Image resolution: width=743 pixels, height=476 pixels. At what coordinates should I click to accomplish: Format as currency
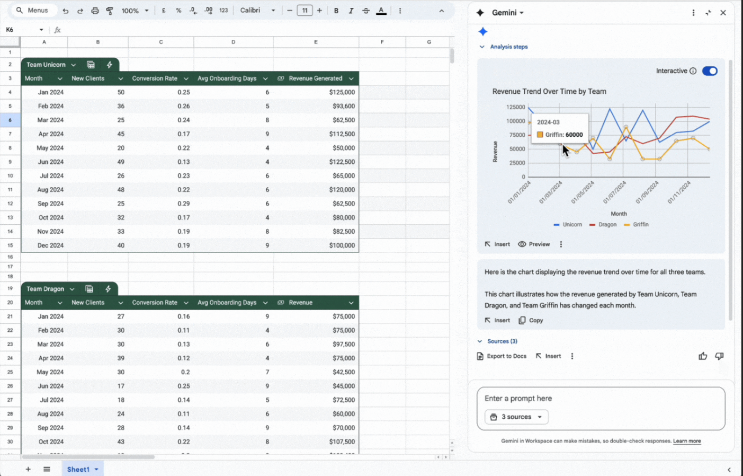(163, 10)
